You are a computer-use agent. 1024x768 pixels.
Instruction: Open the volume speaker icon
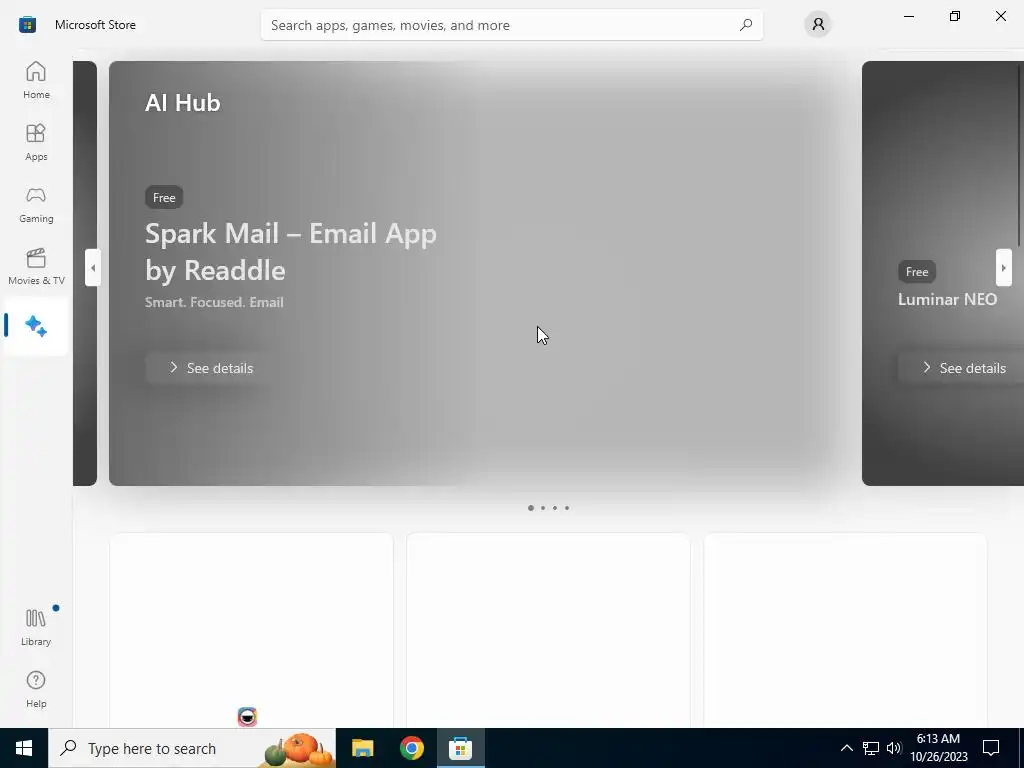point(894,748)
